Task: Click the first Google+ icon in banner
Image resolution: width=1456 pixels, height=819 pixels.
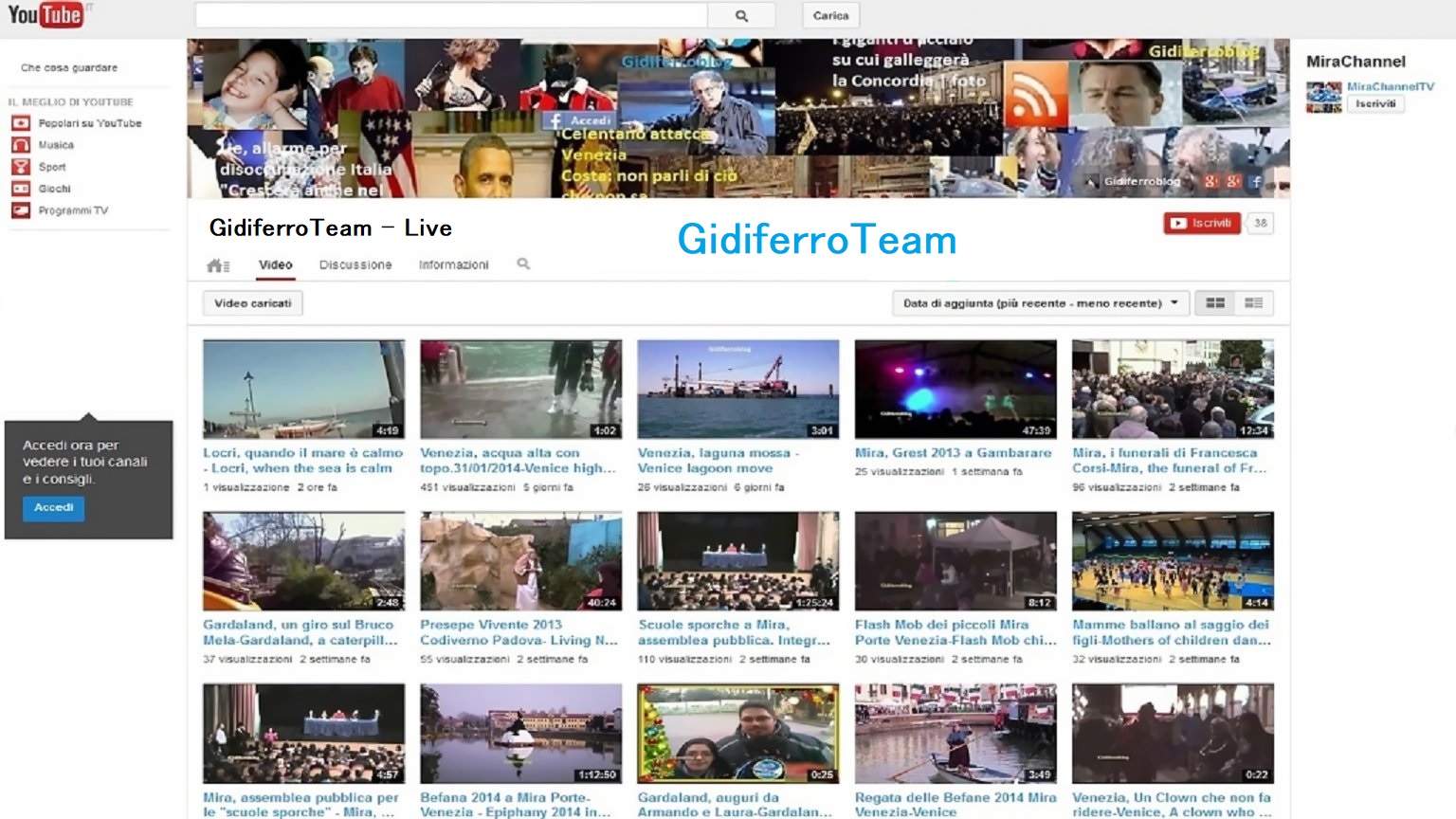Action: pyautogui.click(x=1211, y=181)
